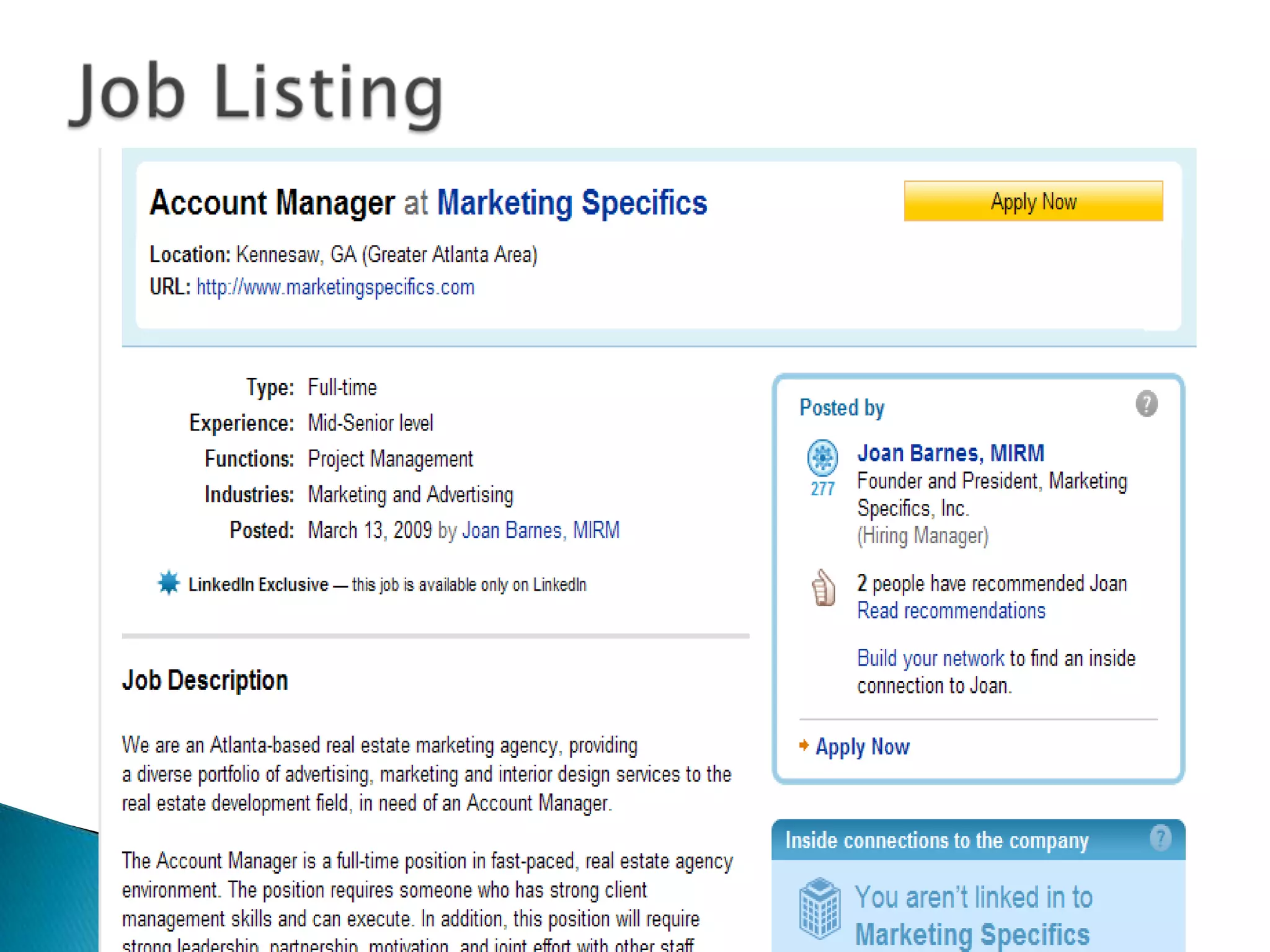The width and height of the screenshot is (1270, 952).
Task: Click the LinkedIn Exclusive label text
Action: coord(258,584)
